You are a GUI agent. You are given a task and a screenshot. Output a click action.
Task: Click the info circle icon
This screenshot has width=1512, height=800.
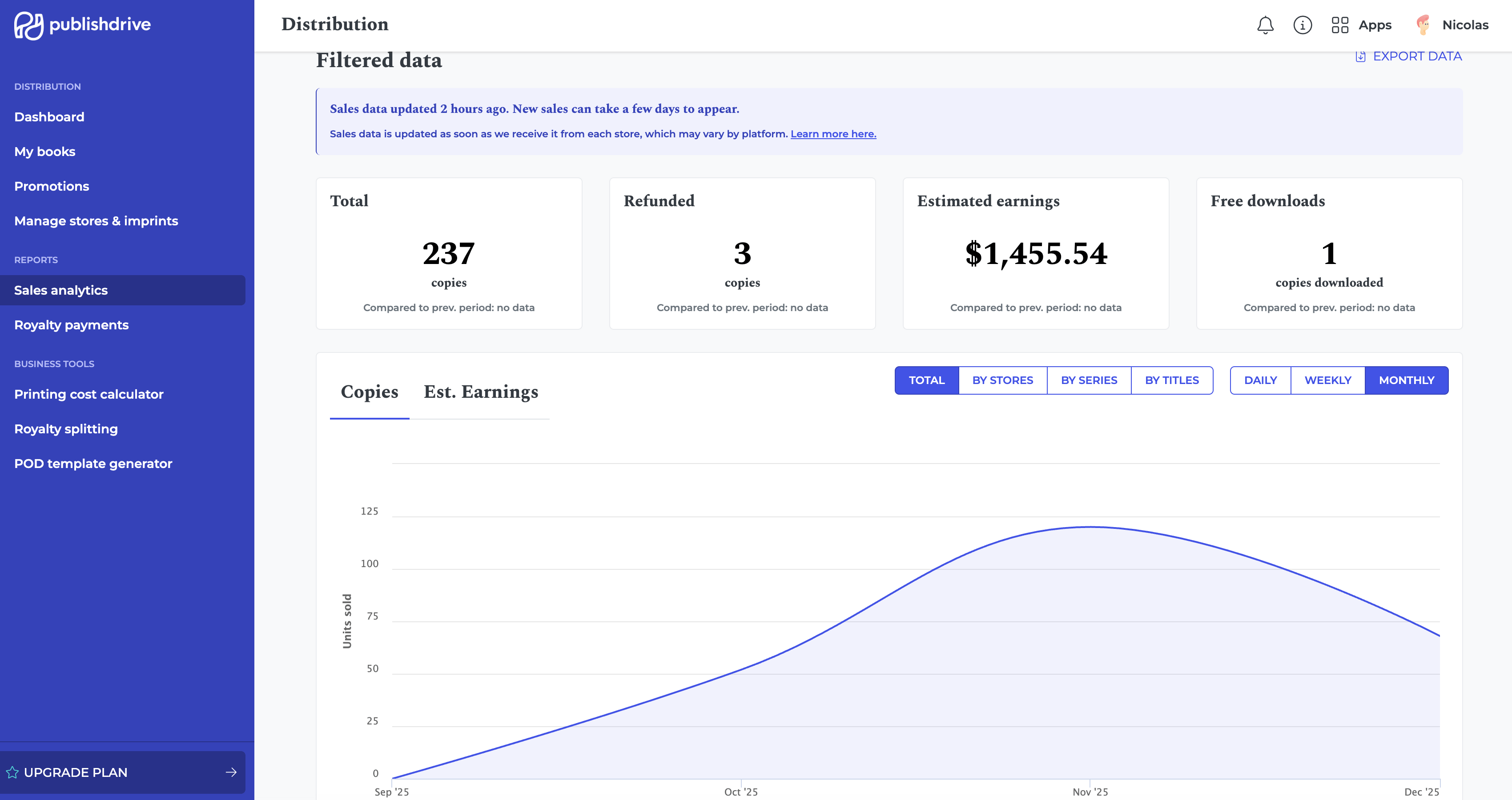tap(1303, 25)
